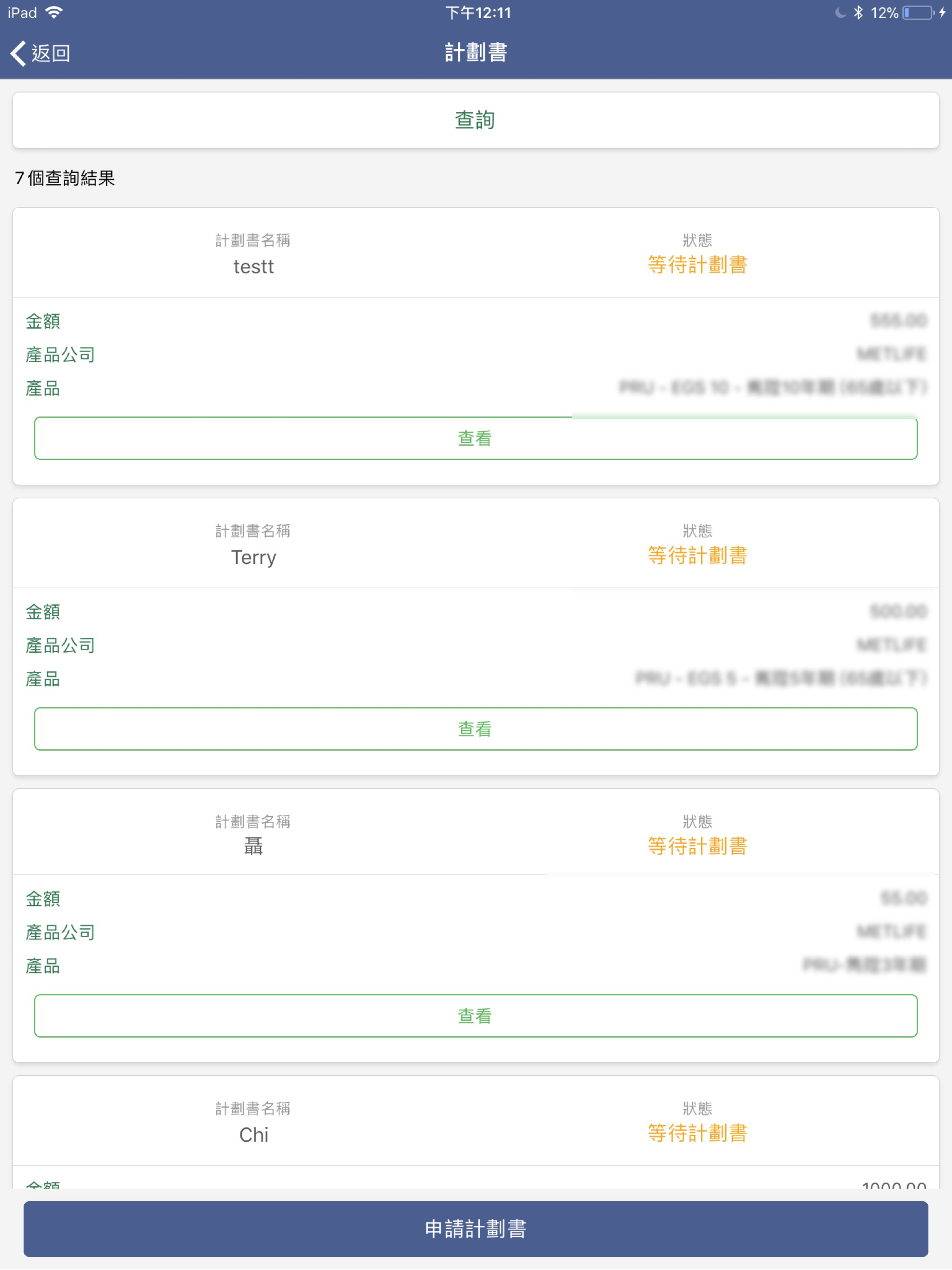Select the testt plan name
The image size is (952, 1270).
coord(253,267)
